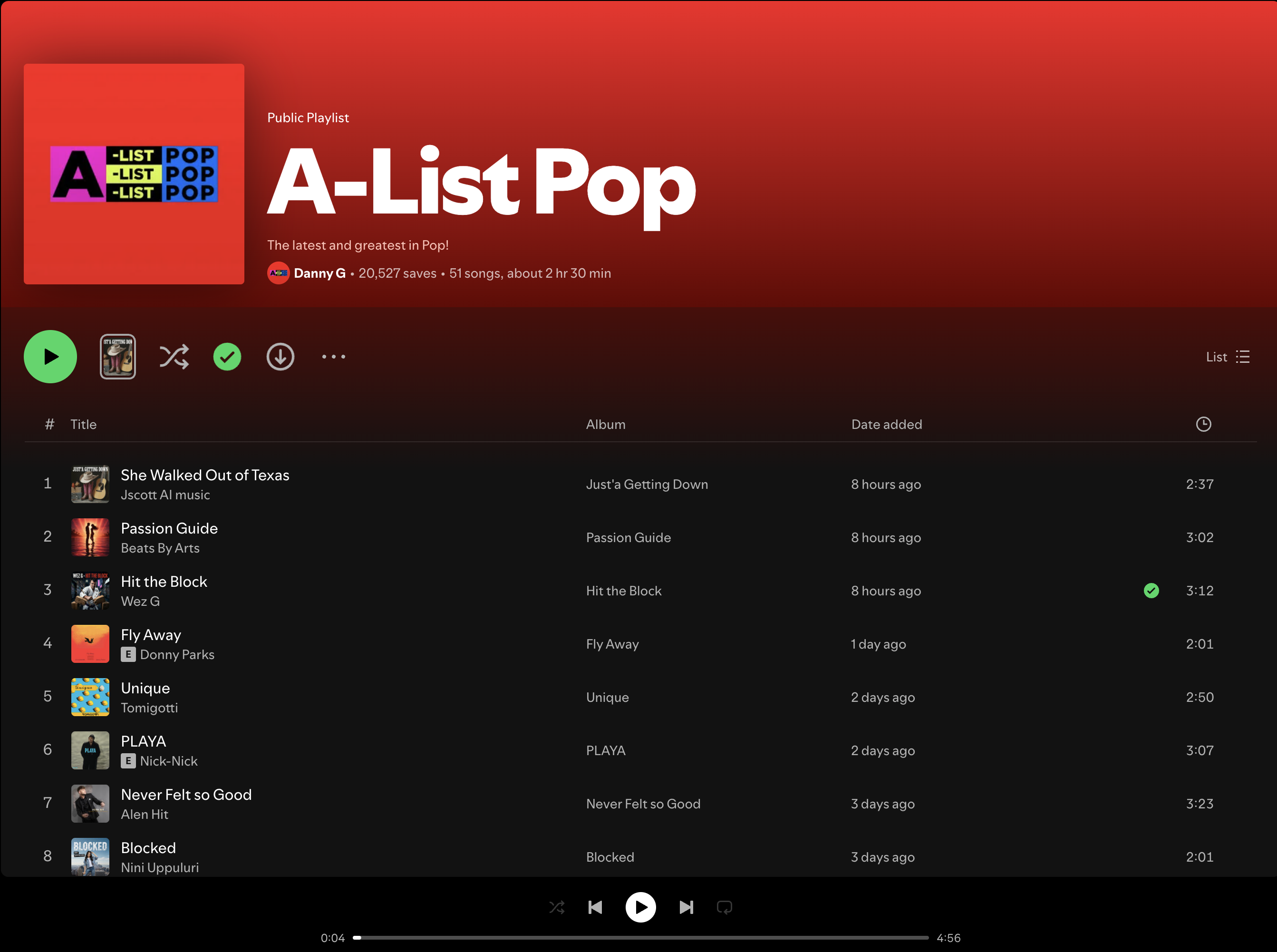
Task: Select the Blocked song title
Action: click(148, 848)
